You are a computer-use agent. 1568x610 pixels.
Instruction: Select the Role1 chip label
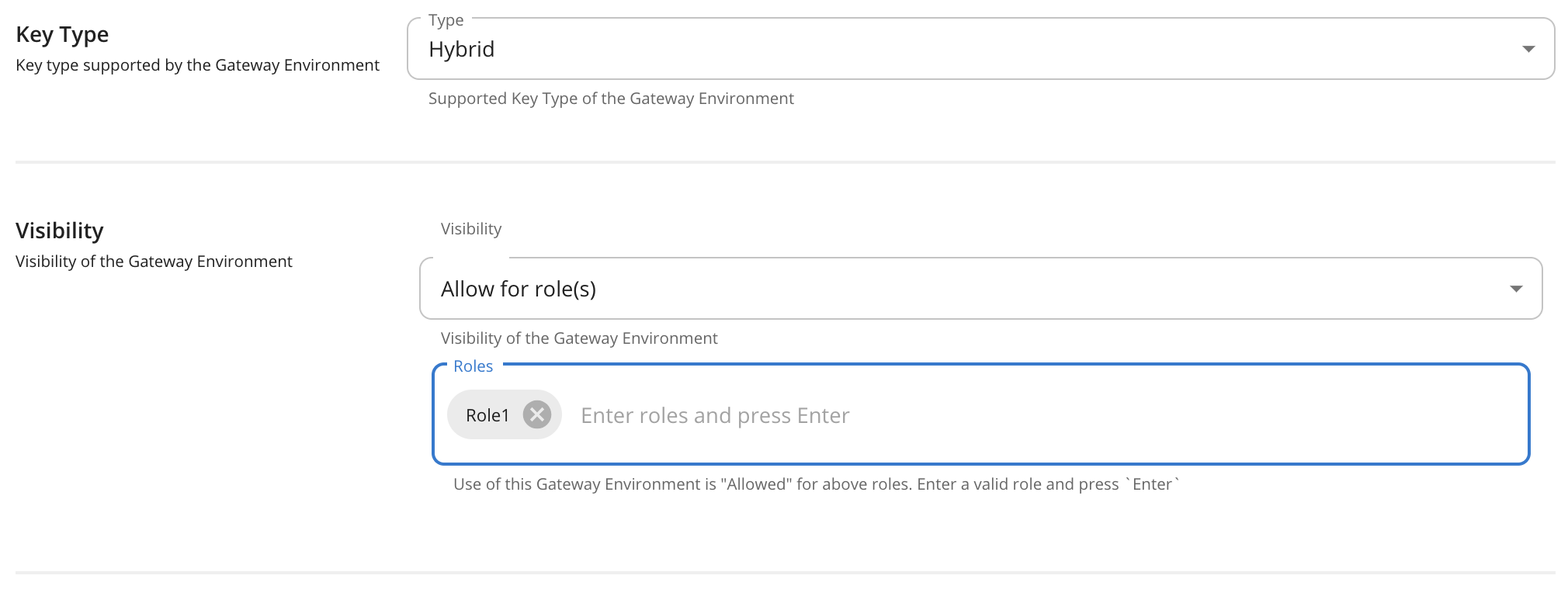487,416
